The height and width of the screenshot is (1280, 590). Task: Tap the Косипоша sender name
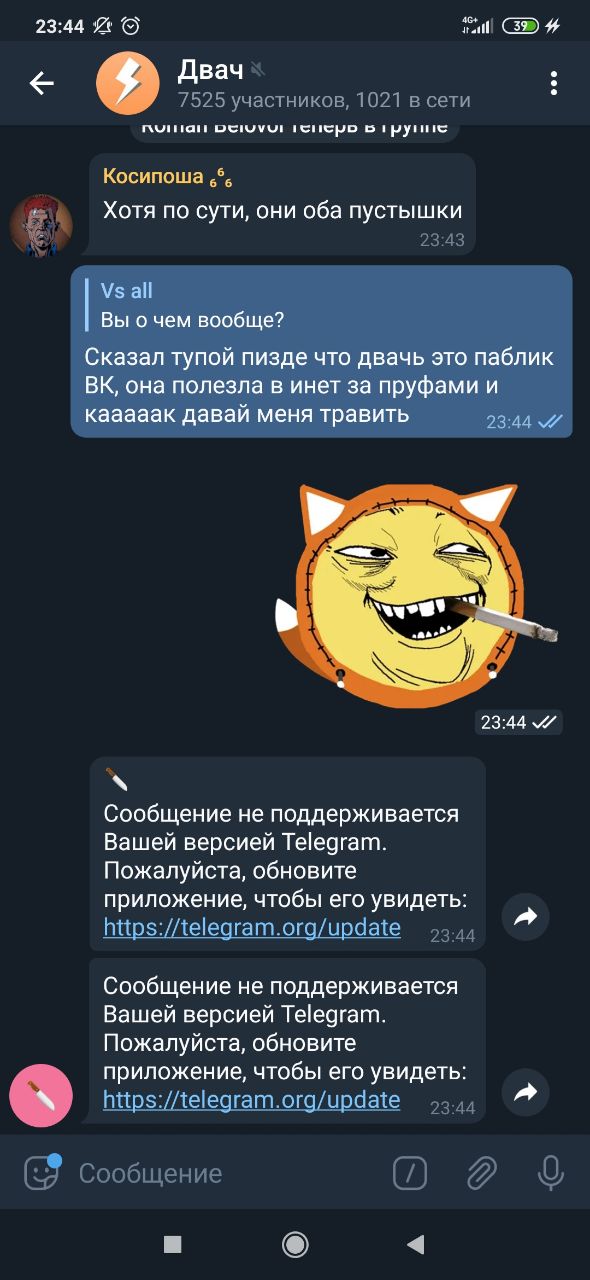coord(153,178)
